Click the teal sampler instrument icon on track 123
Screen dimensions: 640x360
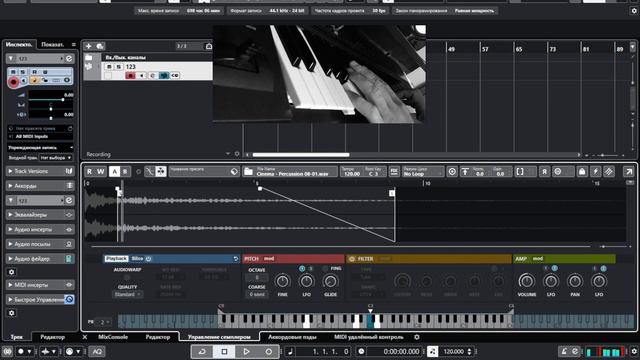tap(164, 76)
